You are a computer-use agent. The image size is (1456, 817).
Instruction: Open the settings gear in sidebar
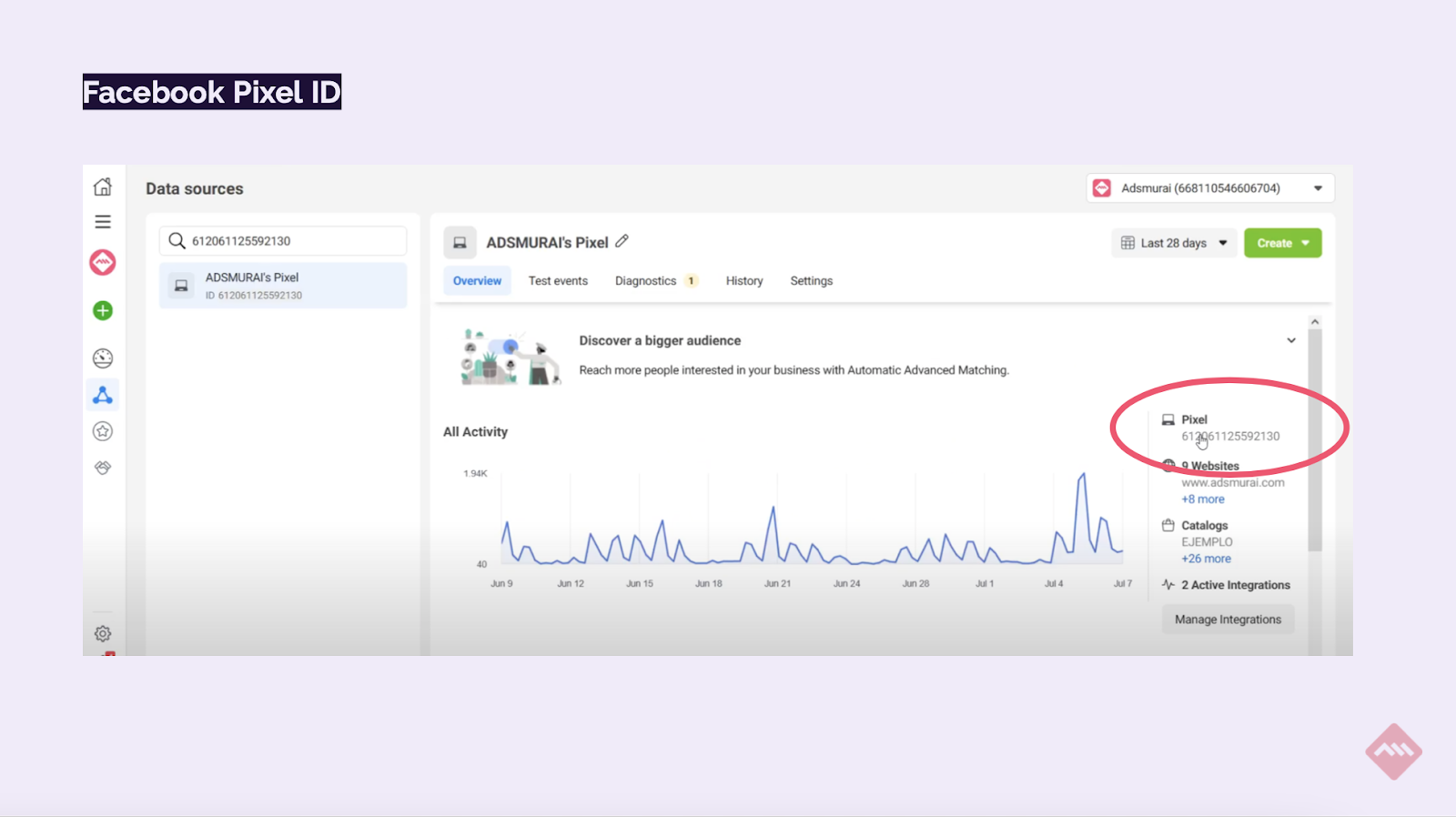coord(103,633)
